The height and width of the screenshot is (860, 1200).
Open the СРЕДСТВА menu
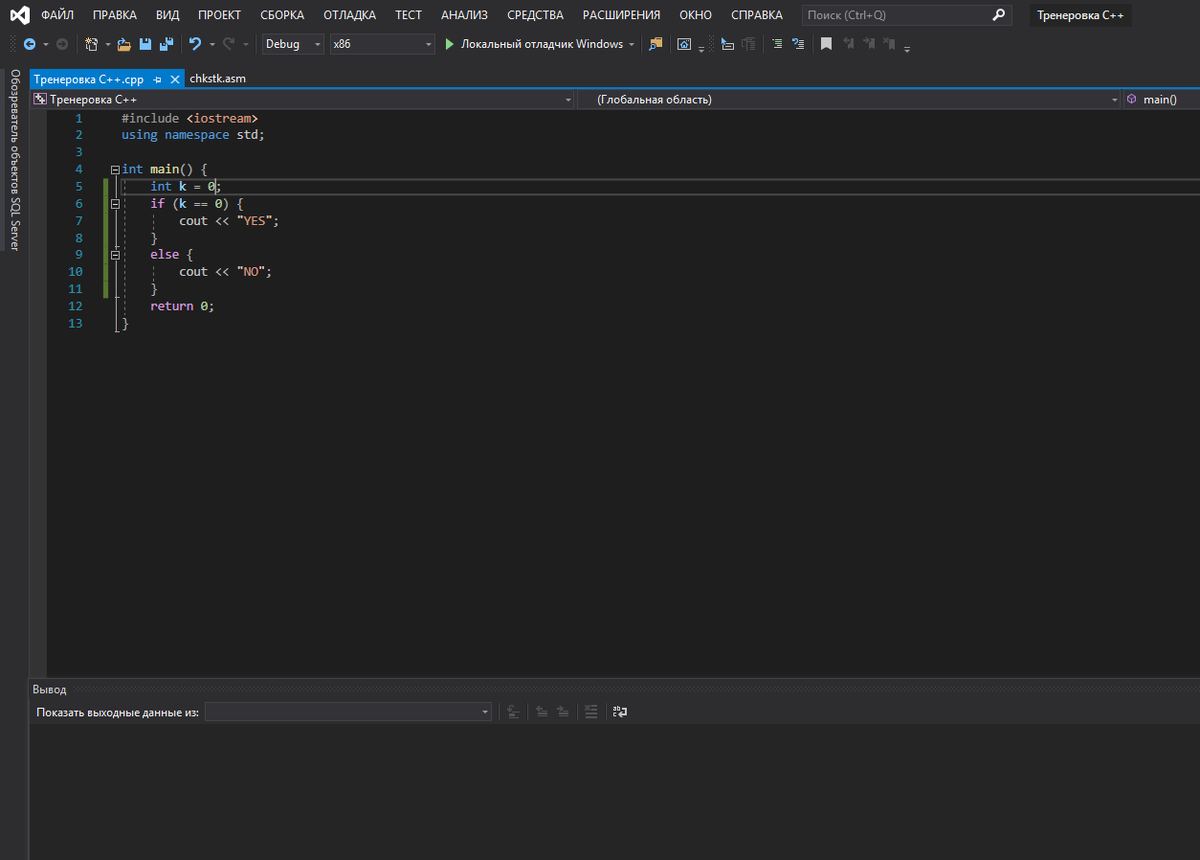click(x=535, y=15)
